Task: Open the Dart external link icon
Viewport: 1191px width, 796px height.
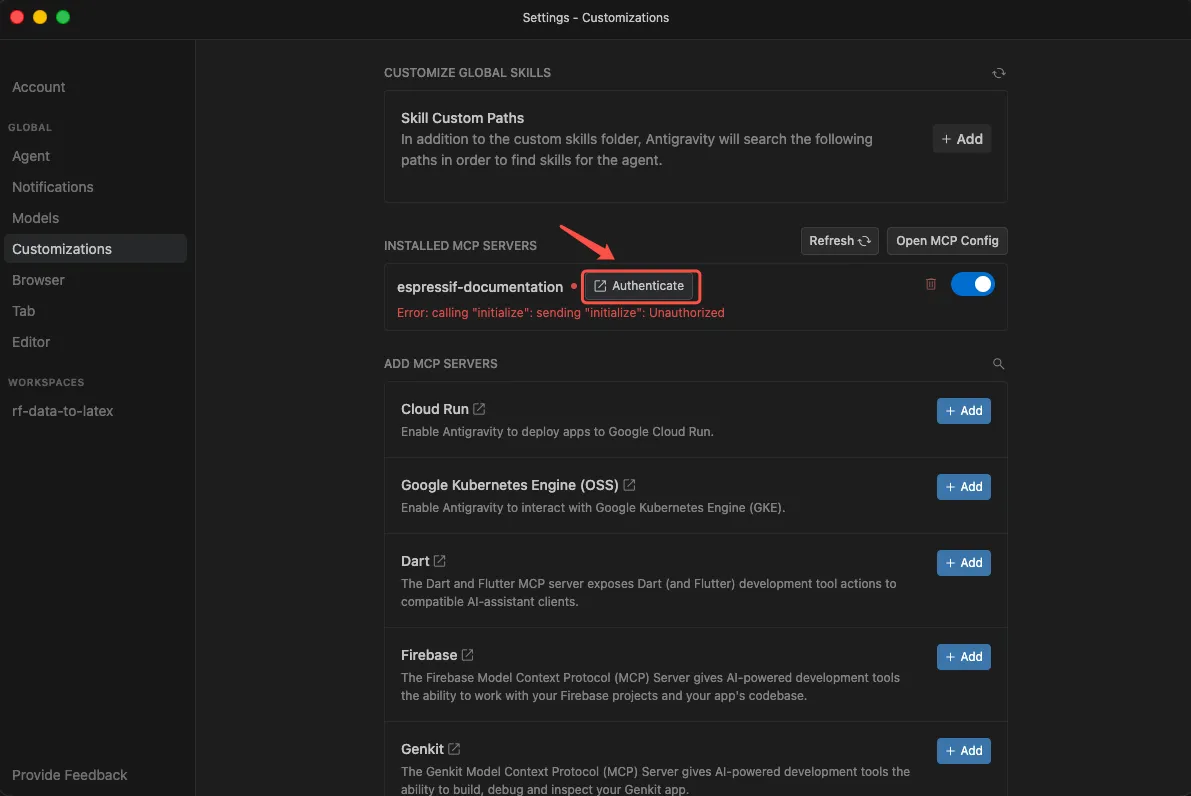Action: pos(440,561)
